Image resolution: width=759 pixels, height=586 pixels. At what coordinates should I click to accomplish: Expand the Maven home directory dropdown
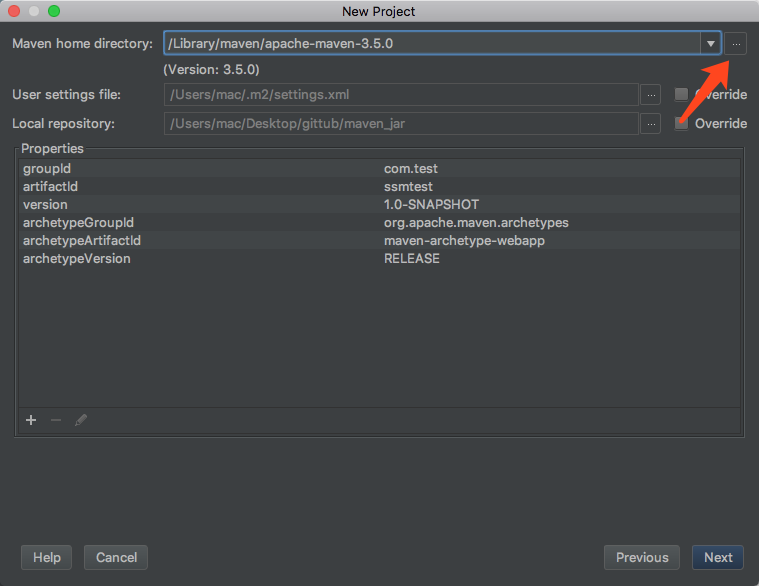(710, 43)
